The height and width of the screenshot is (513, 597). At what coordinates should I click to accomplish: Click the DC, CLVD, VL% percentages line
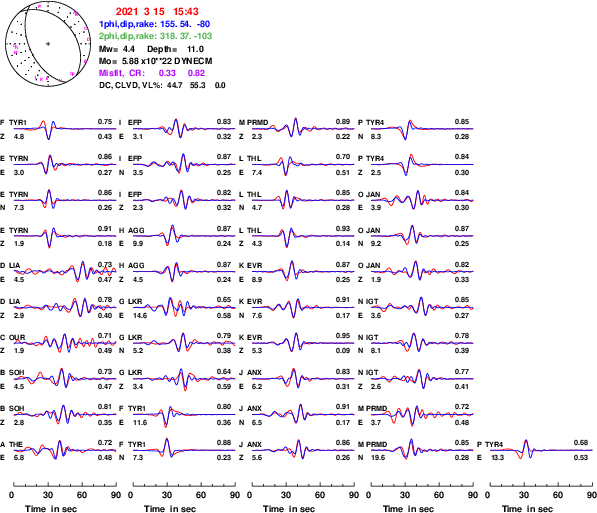(x=162, y=85)
